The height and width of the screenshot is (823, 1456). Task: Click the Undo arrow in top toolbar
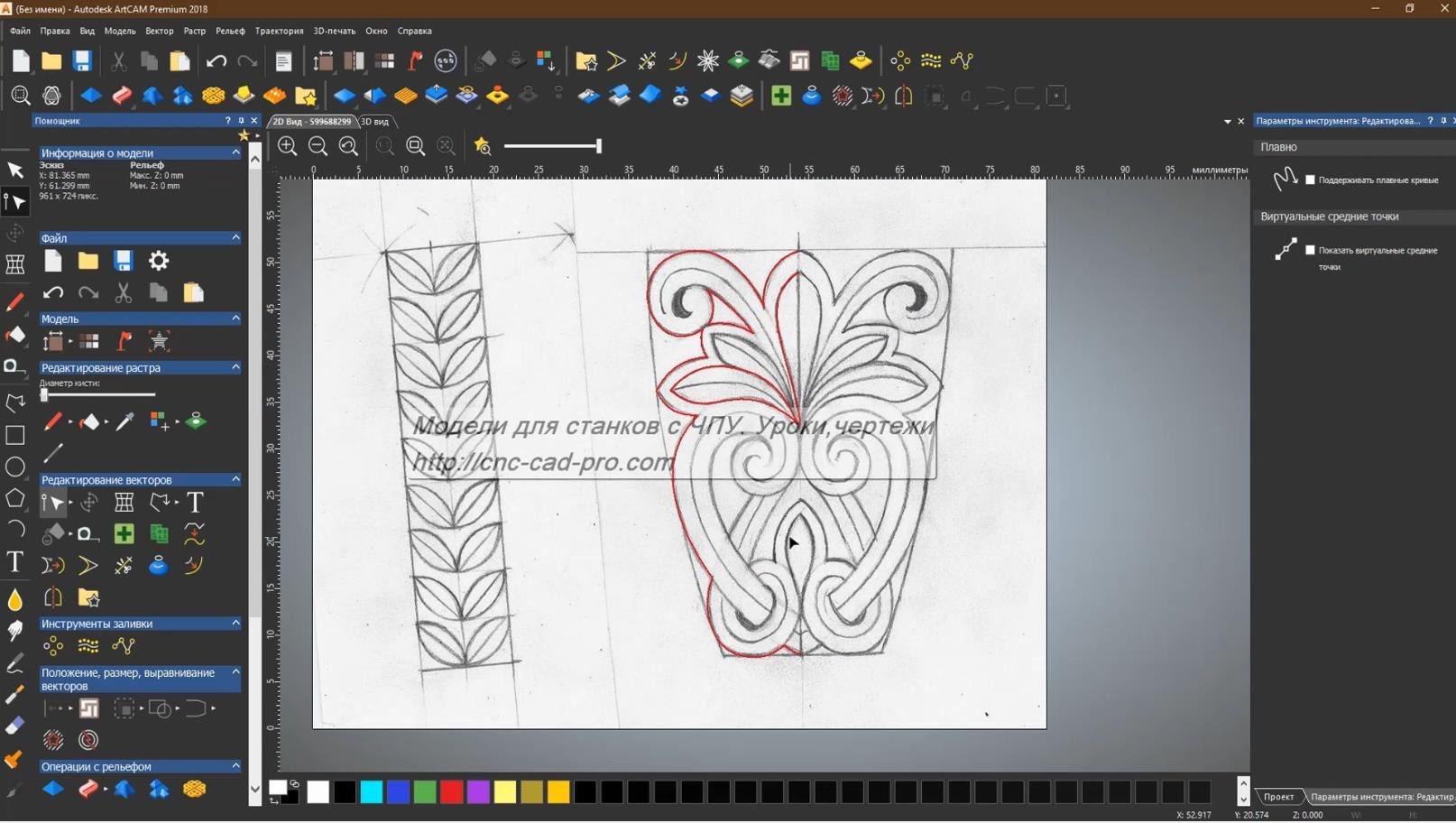pos(216,61)
